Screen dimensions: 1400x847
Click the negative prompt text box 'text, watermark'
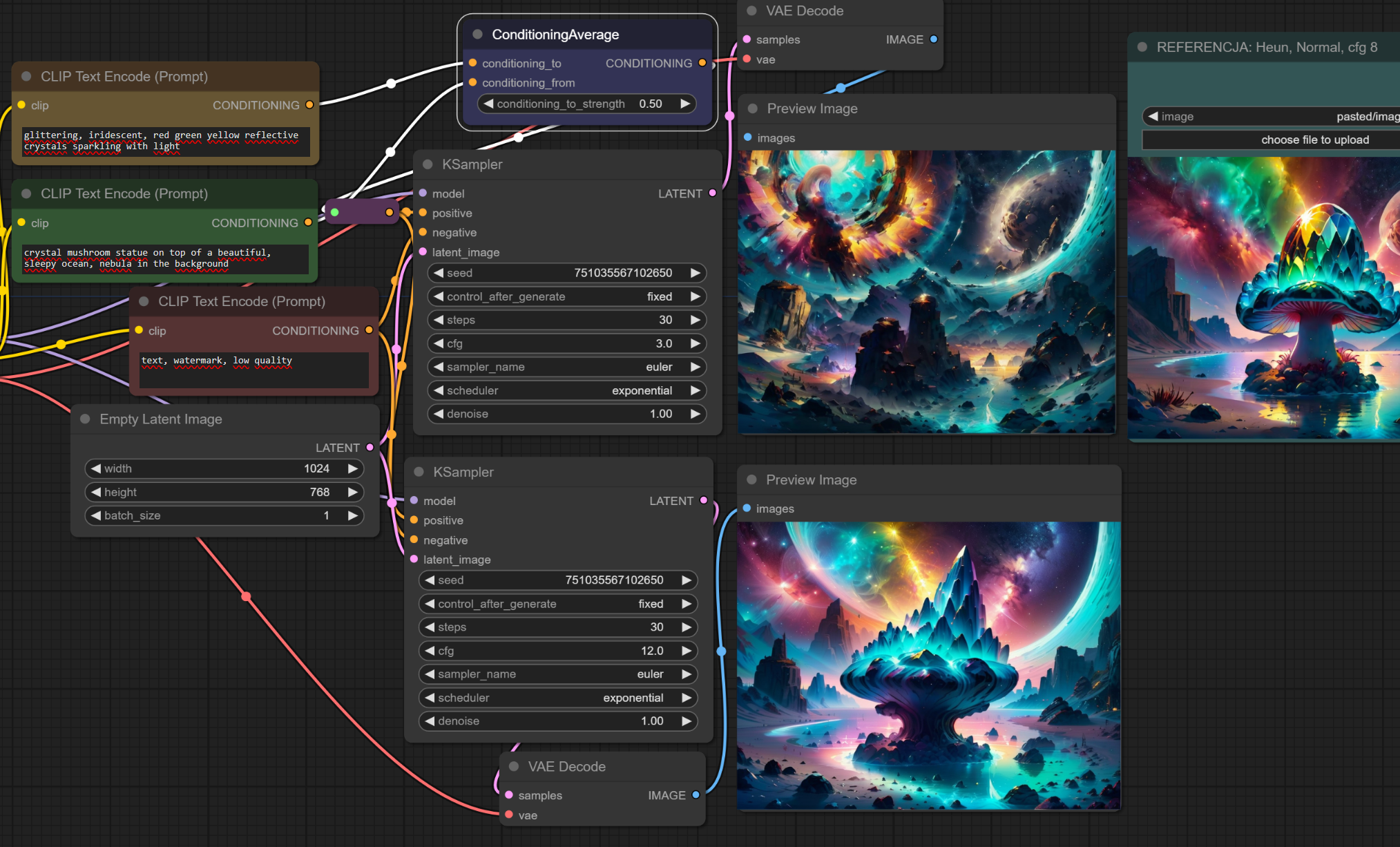pyautogui.click(x=253, y=370)
